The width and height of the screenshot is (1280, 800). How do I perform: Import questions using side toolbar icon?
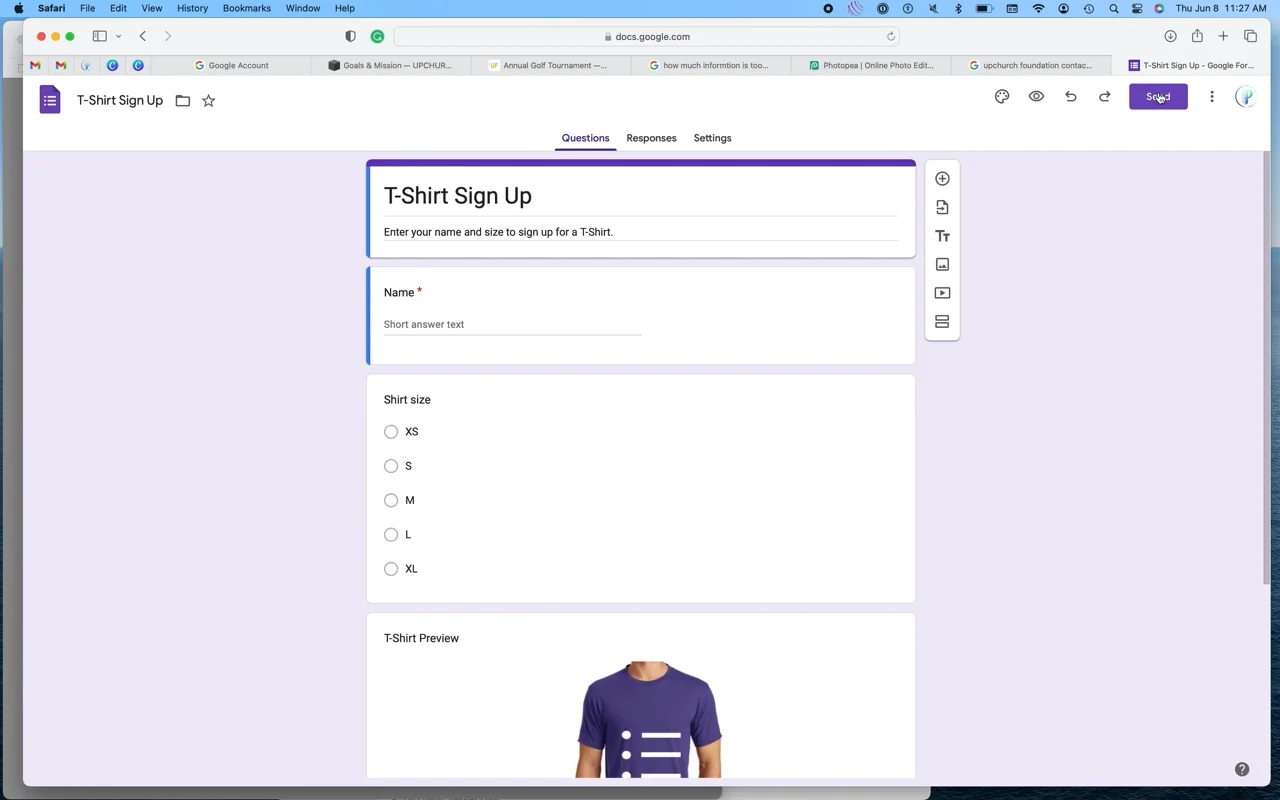pyautogui.click(x=942, y=207)
